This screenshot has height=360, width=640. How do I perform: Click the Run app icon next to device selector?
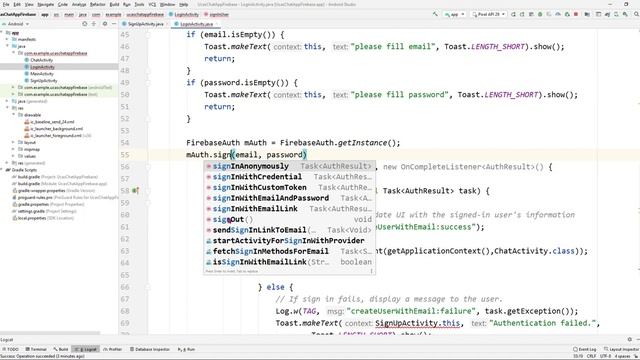click(x=513, y=14)
